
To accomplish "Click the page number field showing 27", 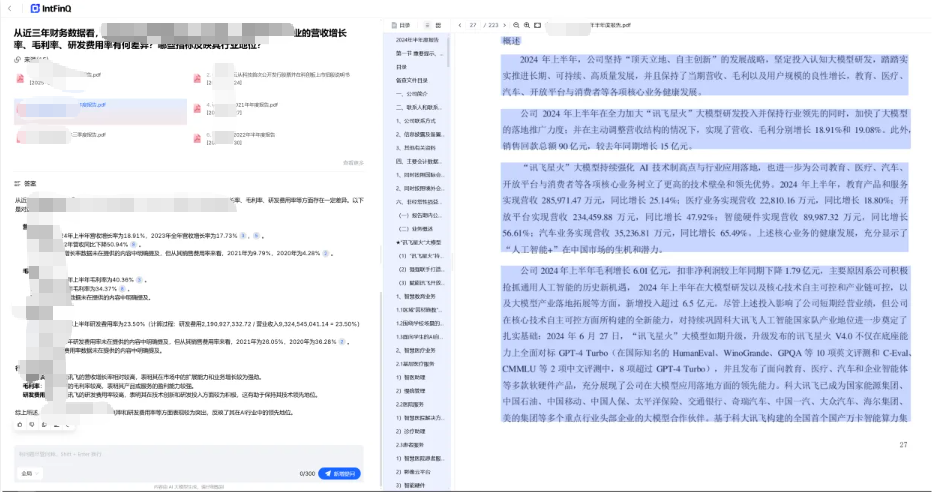I will (473, 25).
